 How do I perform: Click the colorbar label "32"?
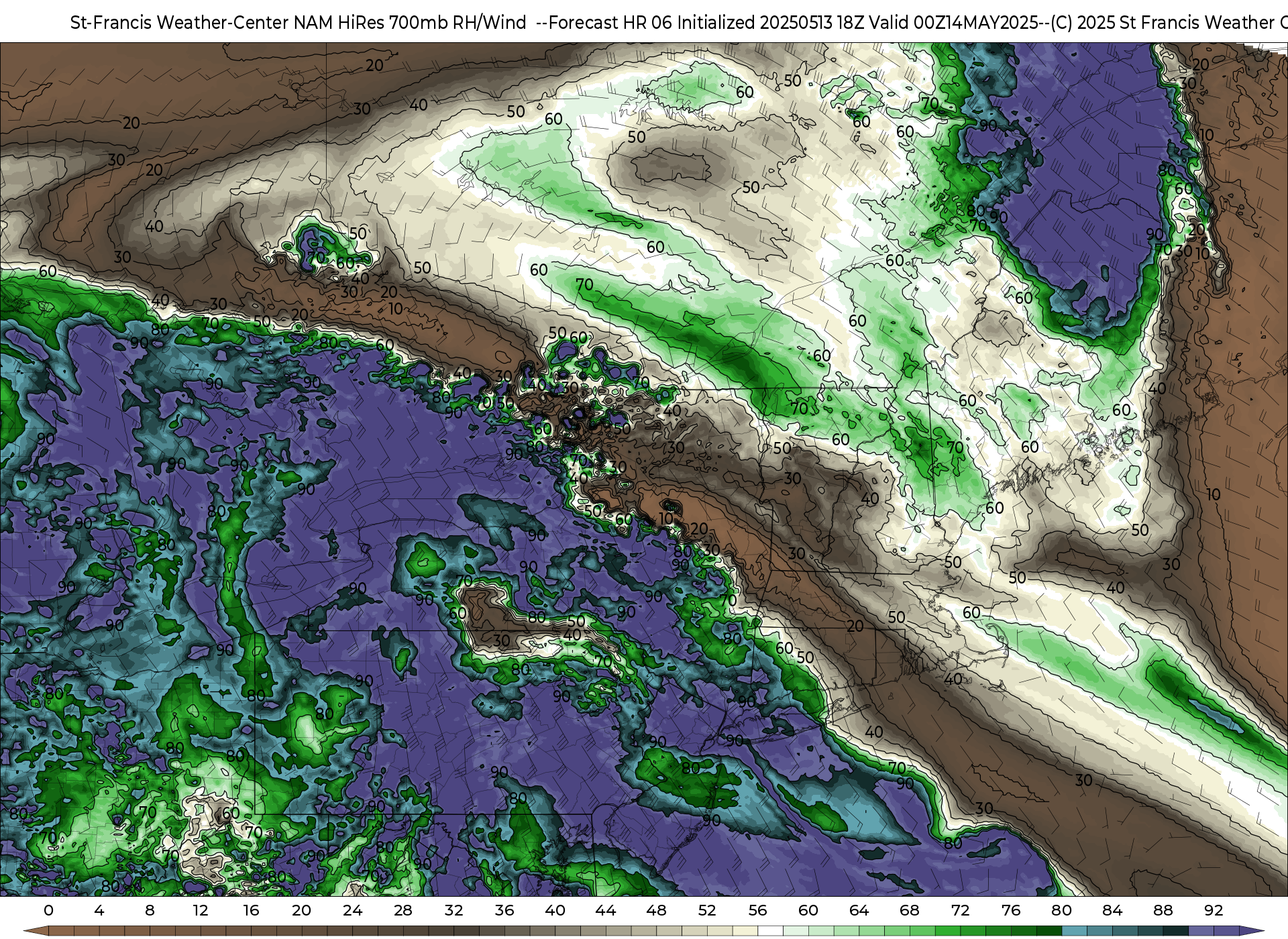453,910
